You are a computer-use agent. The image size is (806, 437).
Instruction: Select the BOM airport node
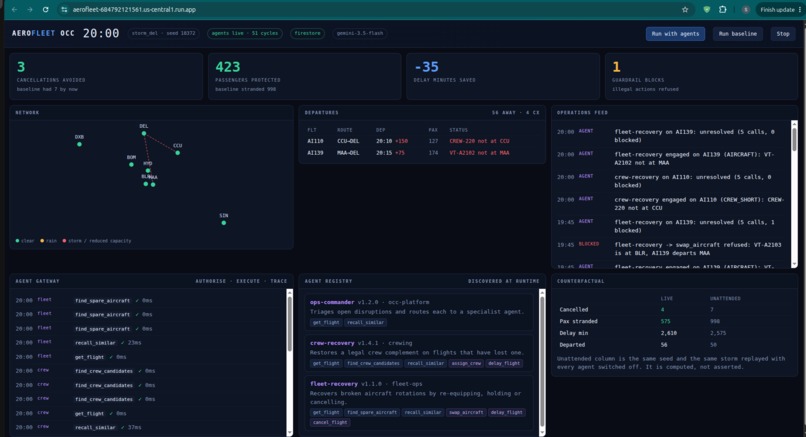tap(131, 165)
